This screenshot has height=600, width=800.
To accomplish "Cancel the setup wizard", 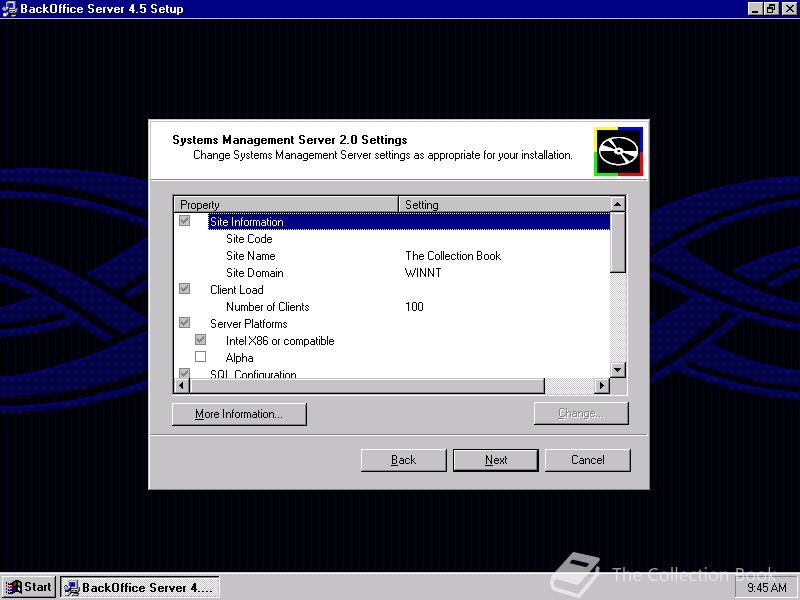I will (587, 460).
